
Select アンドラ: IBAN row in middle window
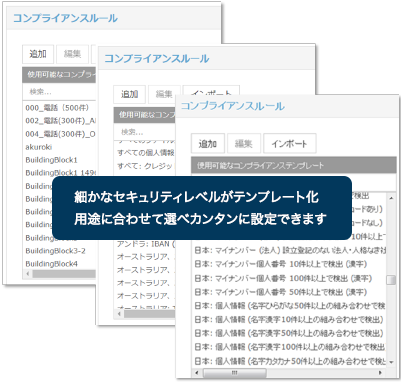pos(146,244)
